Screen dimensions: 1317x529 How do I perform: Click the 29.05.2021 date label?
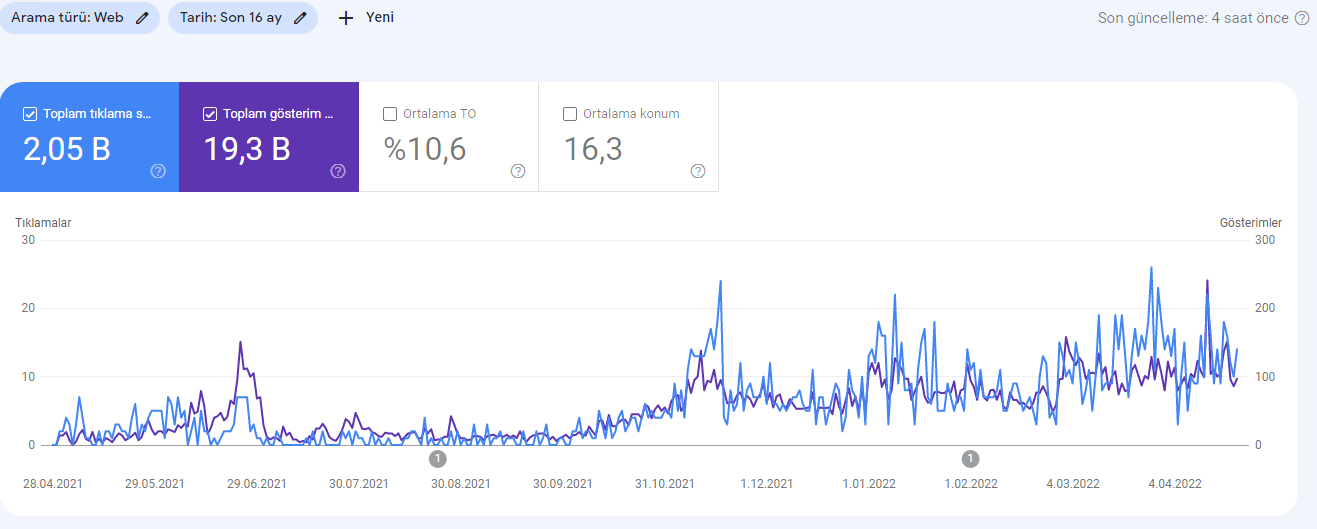pos(155,484)
